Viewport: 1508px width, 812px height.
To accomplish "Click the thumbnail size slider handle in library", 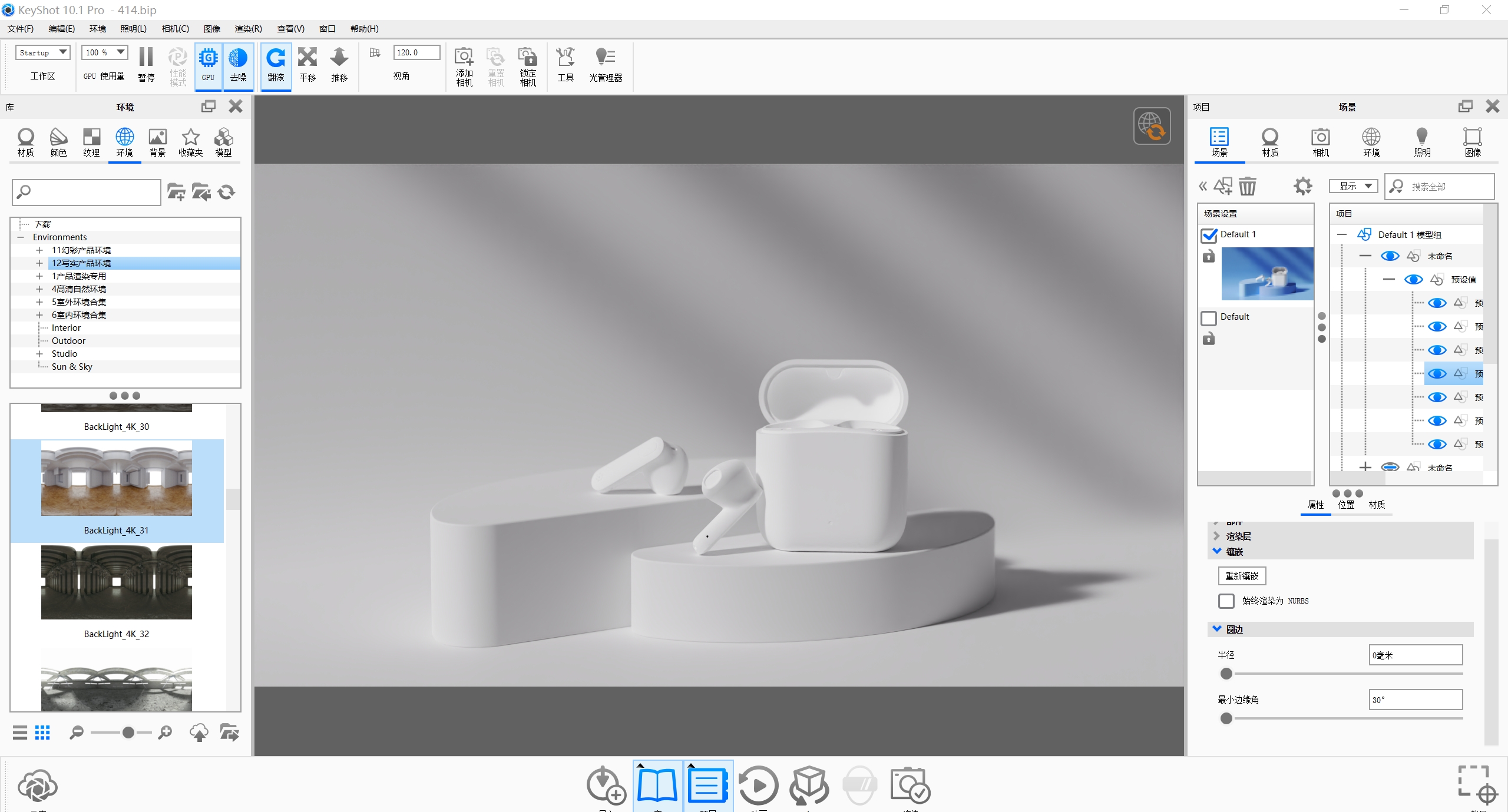I will [128, 733].
